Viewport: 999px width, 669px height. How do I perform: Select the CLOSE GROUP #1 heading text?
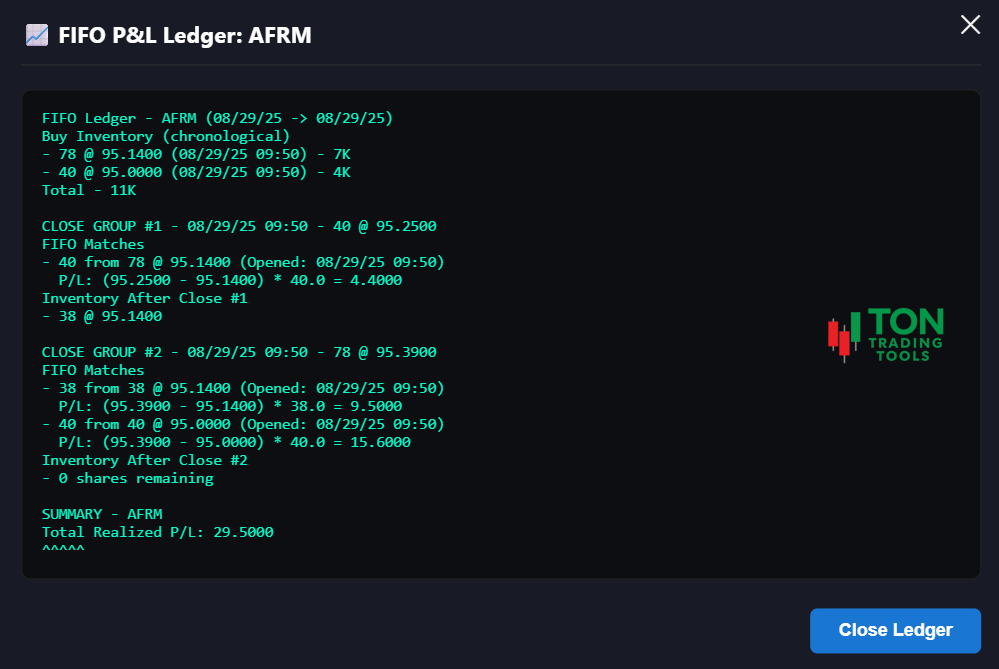pyautogui.click(x=238, y=226)
